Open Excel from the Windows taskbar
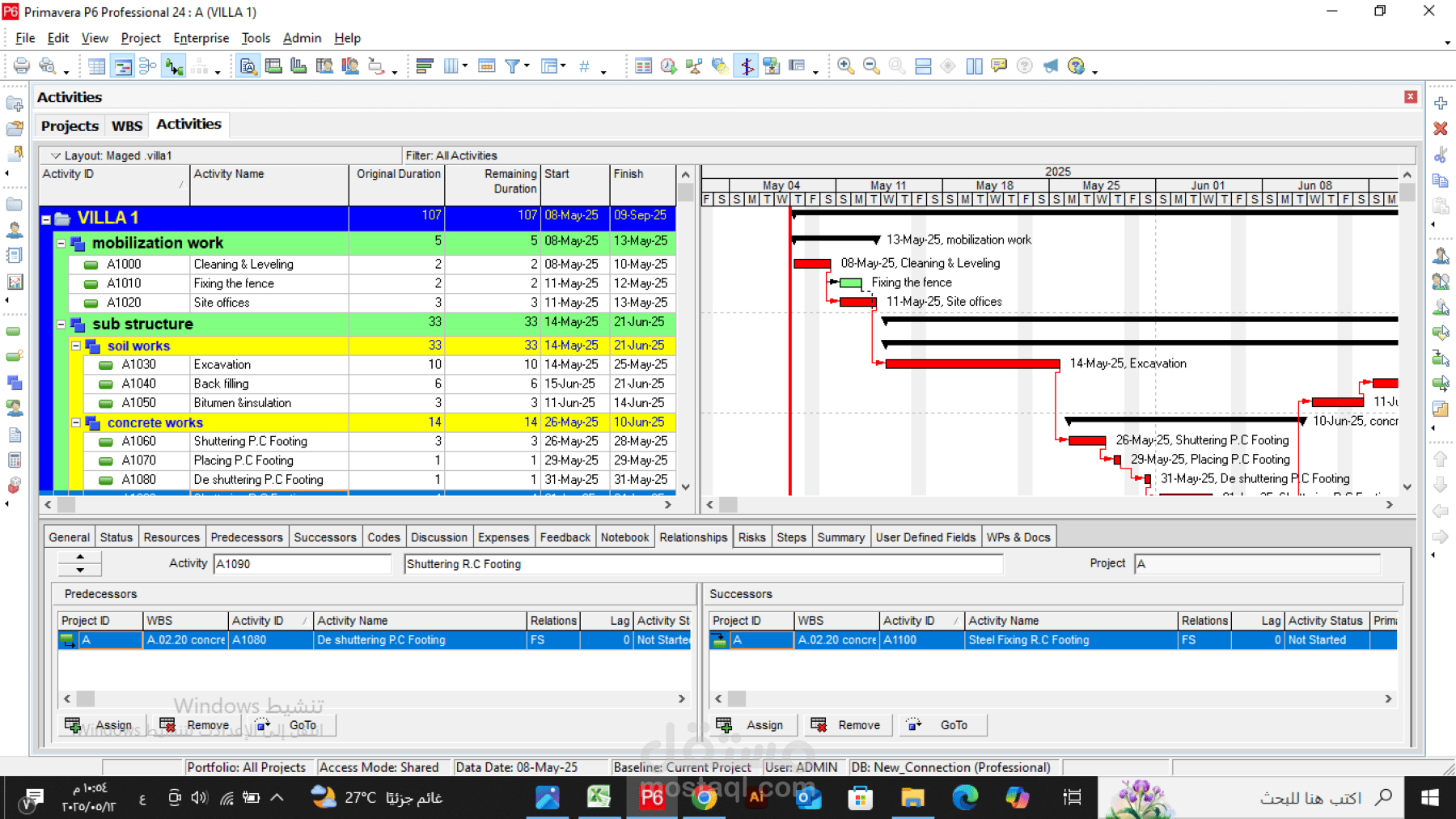1456x819 pixels. [x=599, y=798]
